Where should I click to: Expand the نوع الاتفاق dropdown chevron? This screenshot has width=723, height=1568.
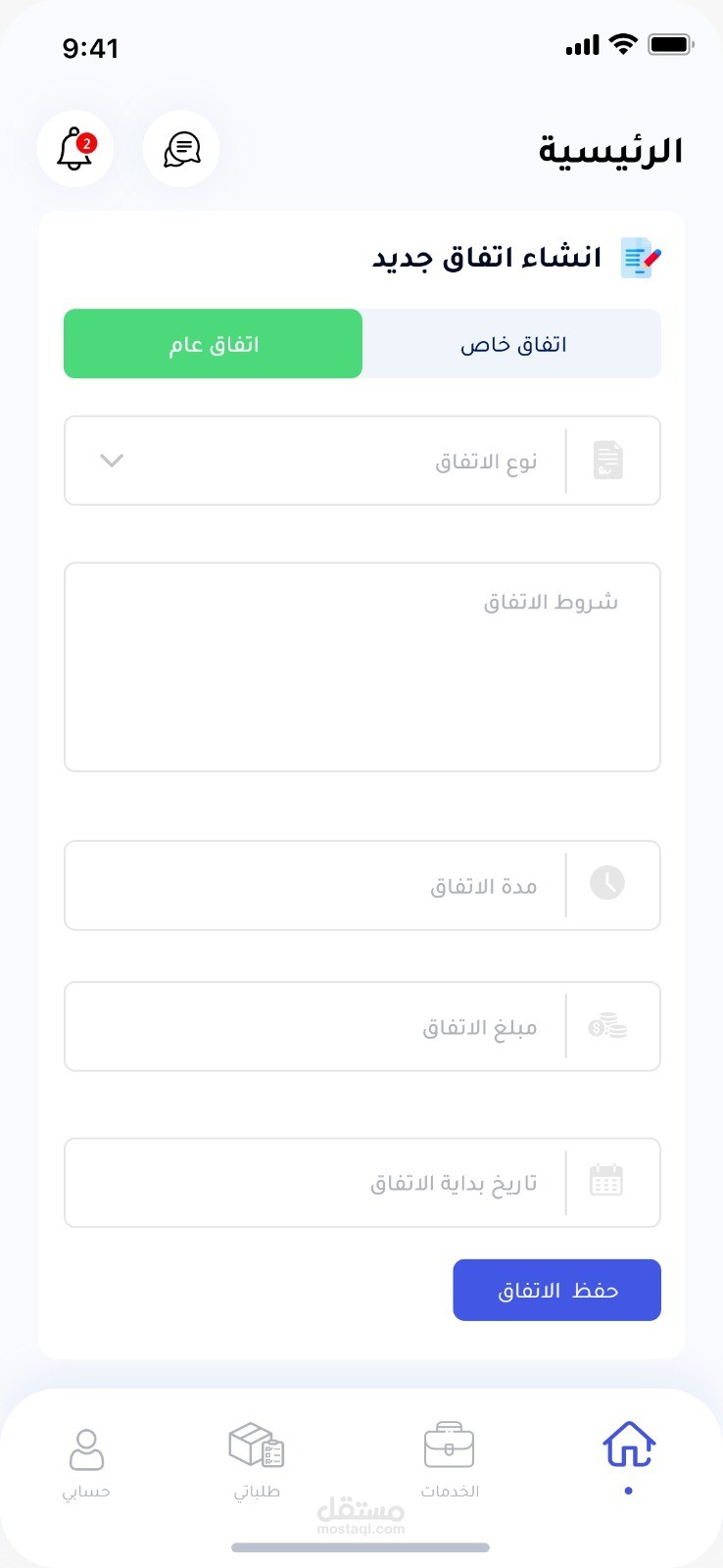pos(112,460)
